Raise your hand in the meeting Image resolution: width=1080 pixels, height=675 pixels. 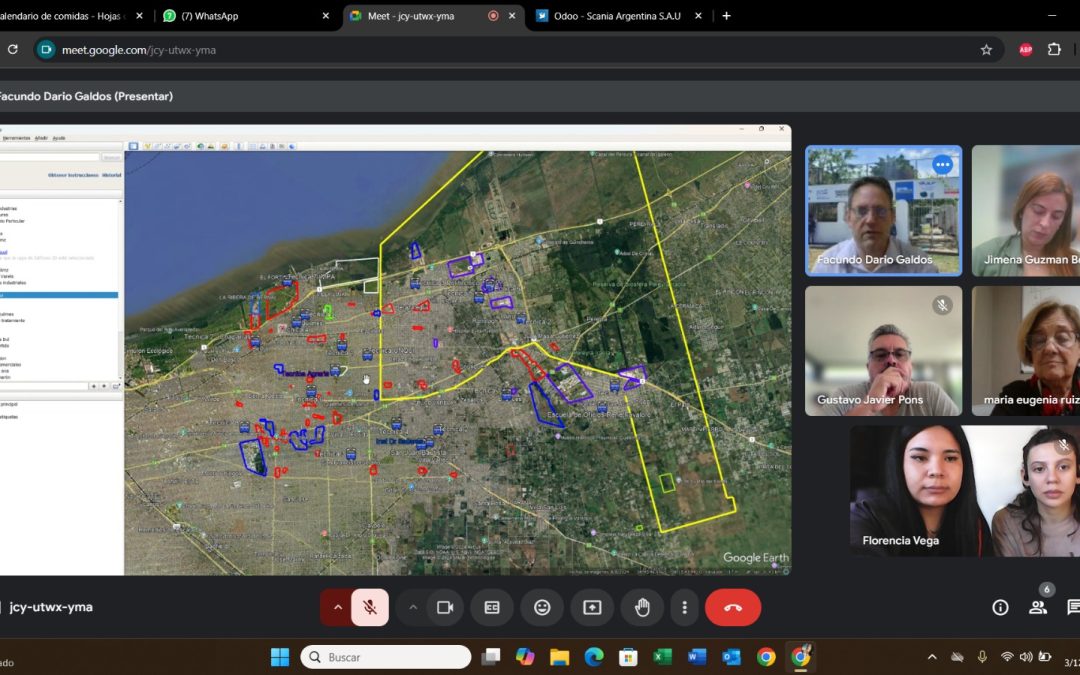coord(642,608)
